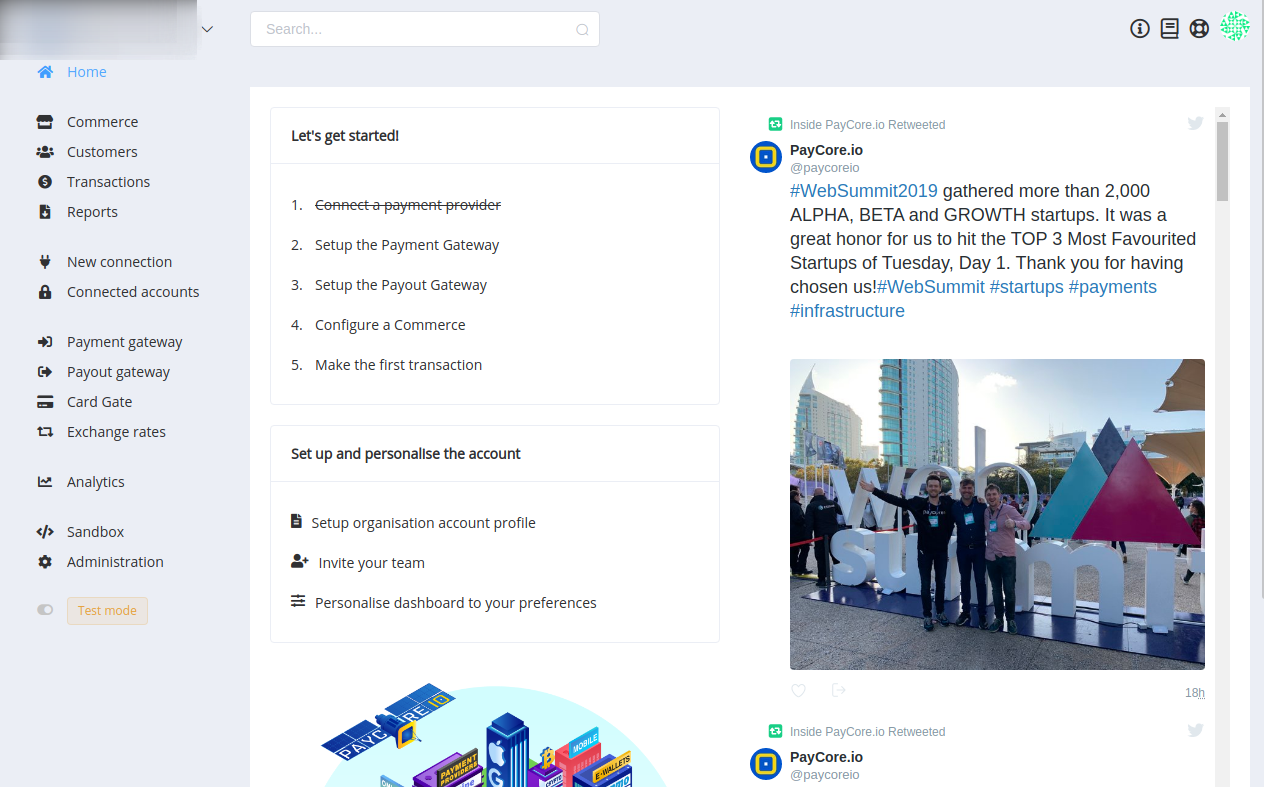Click the Test mode badge

pyautogui.click(x=107, y=611)
